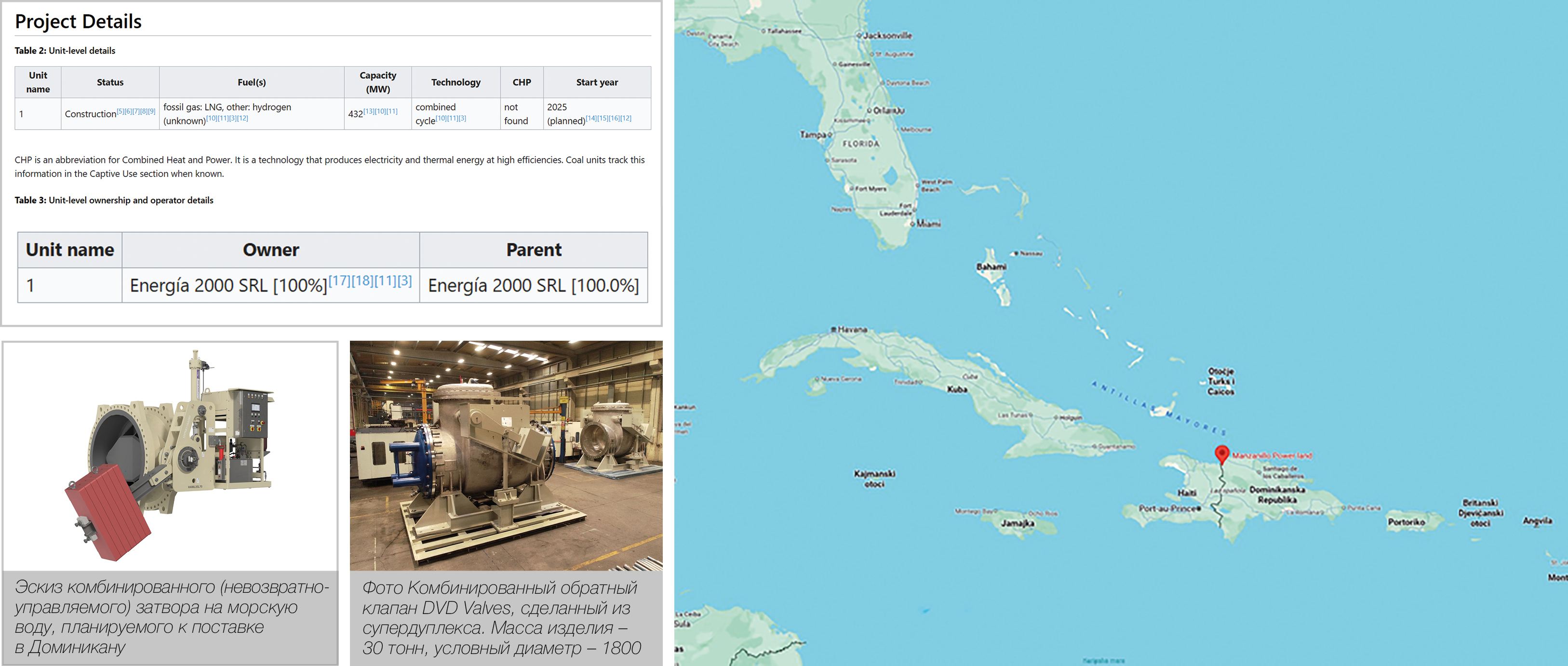The height and width of the screenshot is (666, 1568).
Task: Click the Havana city marker on map
Action: pyautogui.click(x=834, y=329)
